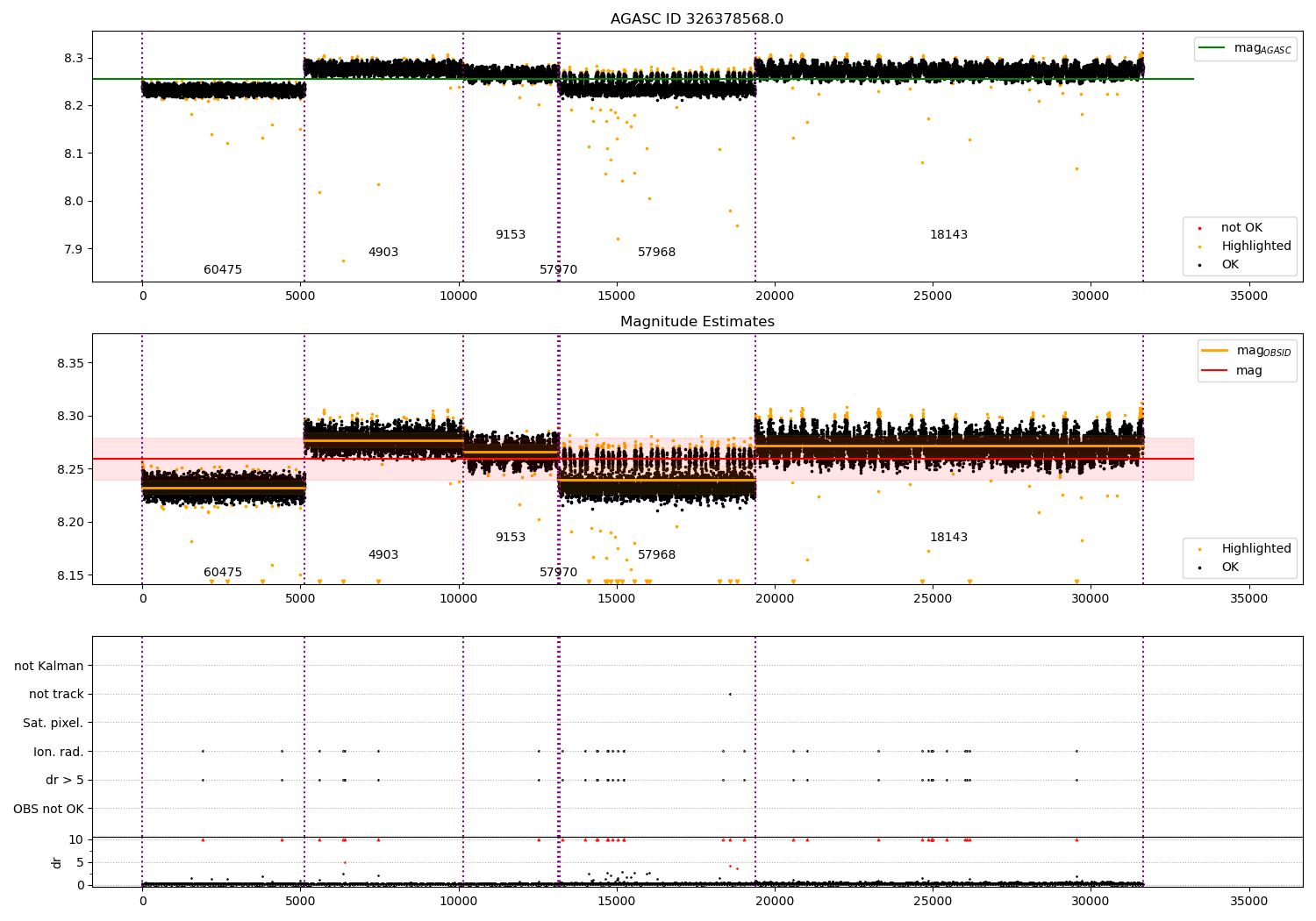Click the 'Sat. pixel.' axis label
The width and height of the screenshot is (1316, 921).
(x=54, y=724)
